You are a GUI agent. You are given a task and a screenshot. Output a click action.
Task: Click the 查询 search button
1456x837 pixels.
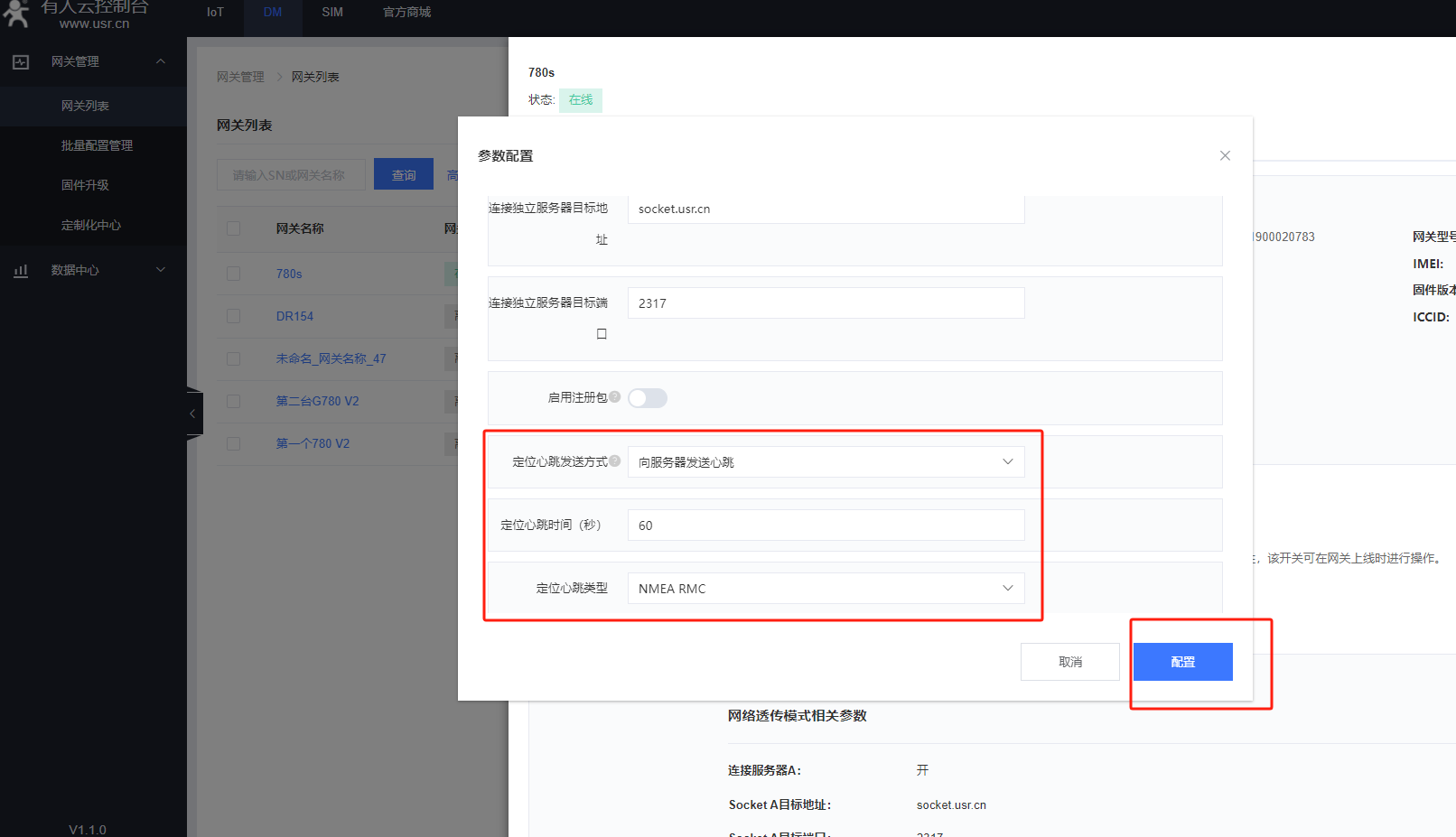(x=403, y=175)
